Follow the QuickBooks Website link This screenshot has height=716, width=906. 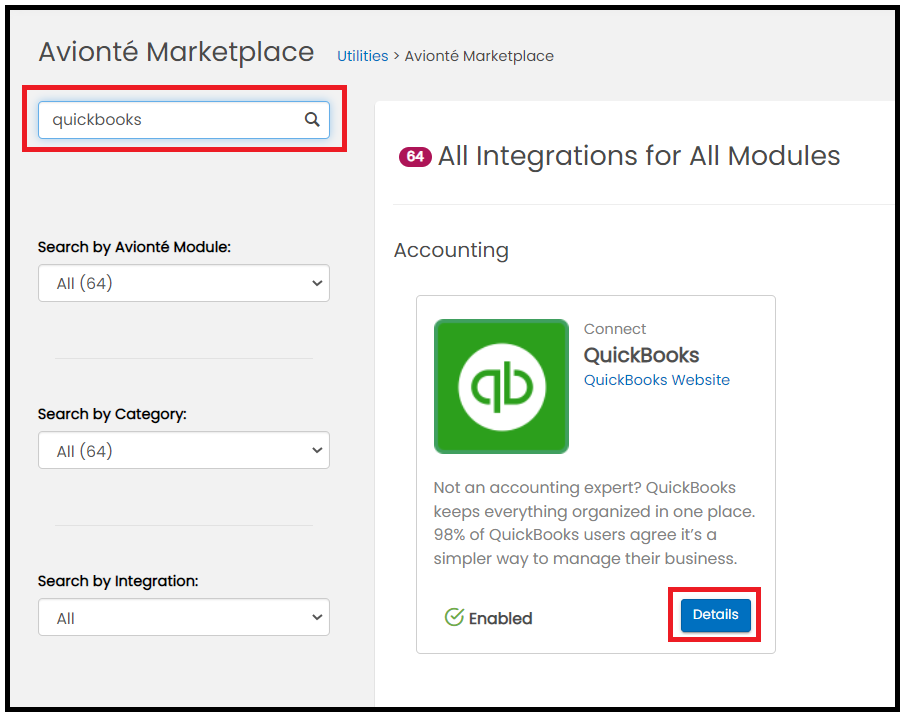656,380
